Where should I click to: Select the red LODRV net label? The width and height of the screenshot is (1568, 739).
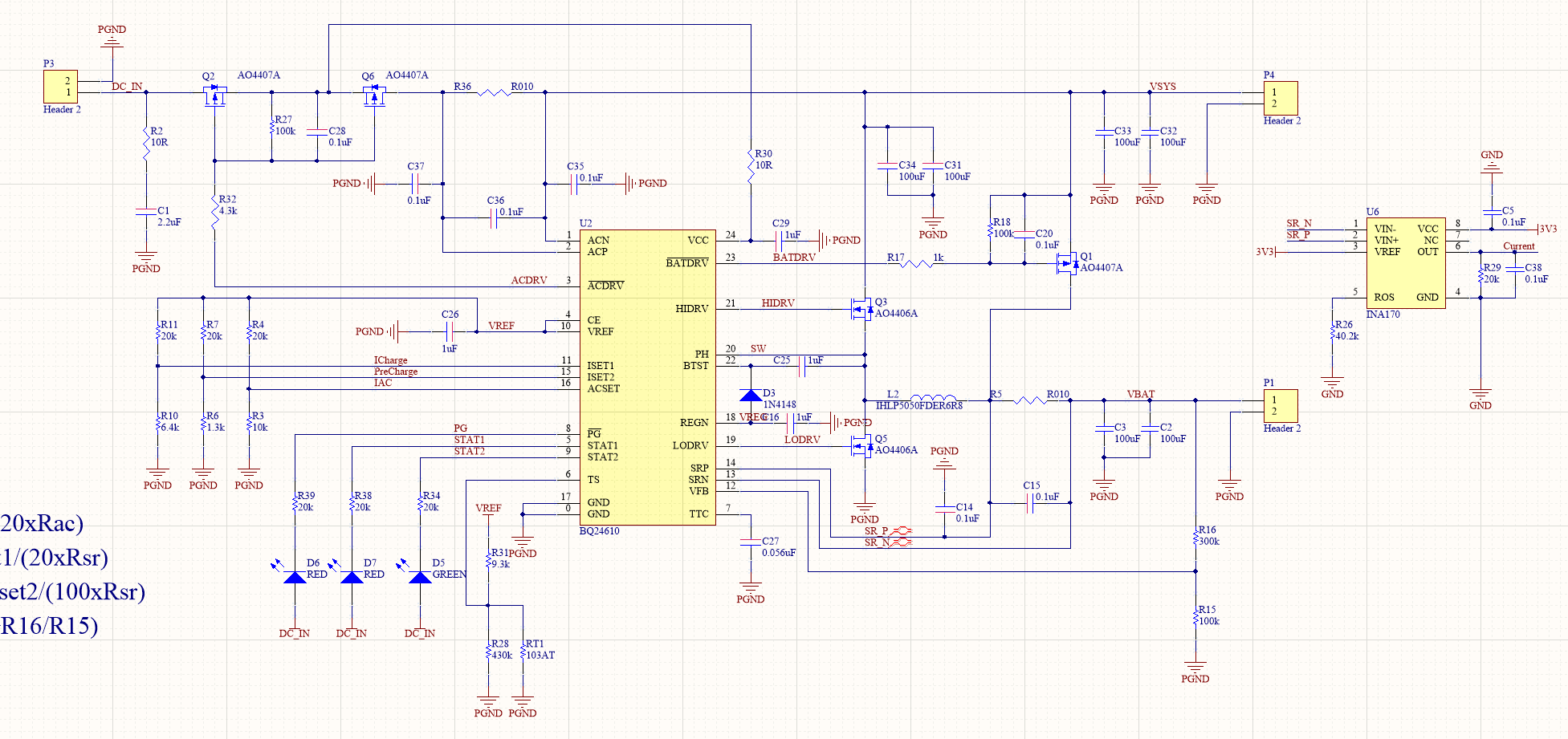tap(802, 440)
